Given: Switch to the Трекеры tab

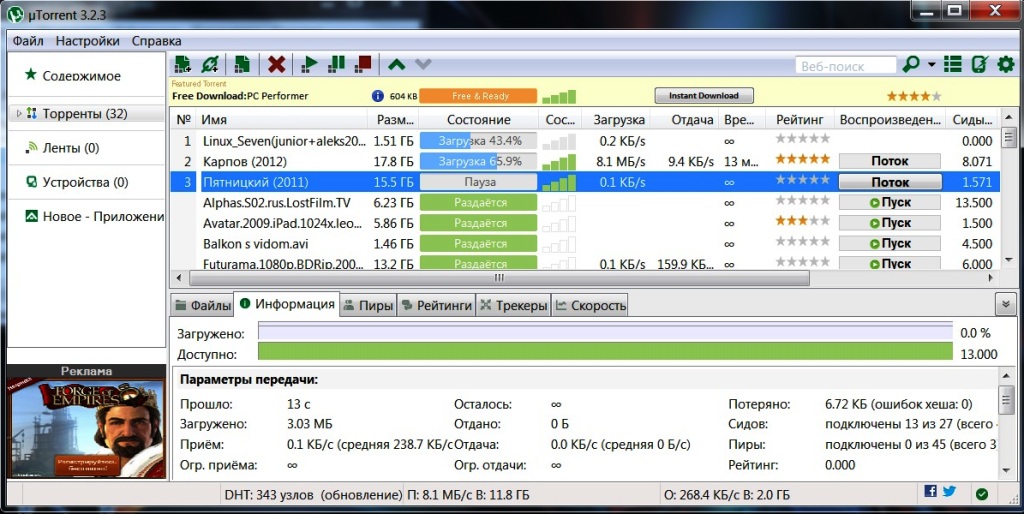Looking at the screenshot, I should (x=514, y=305).
